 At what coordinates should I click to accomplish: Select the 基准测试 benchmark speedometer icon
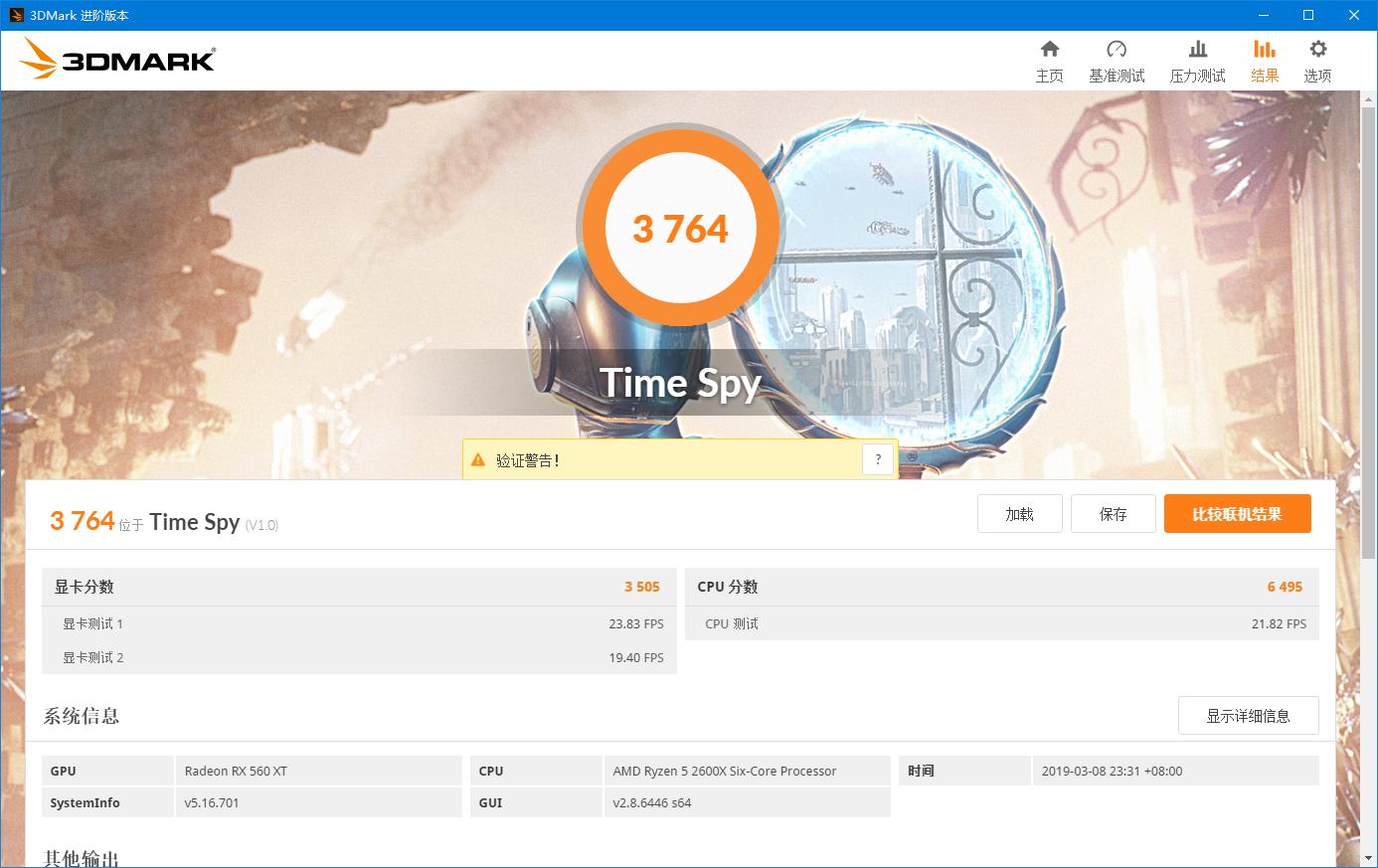coord(1117,60)
